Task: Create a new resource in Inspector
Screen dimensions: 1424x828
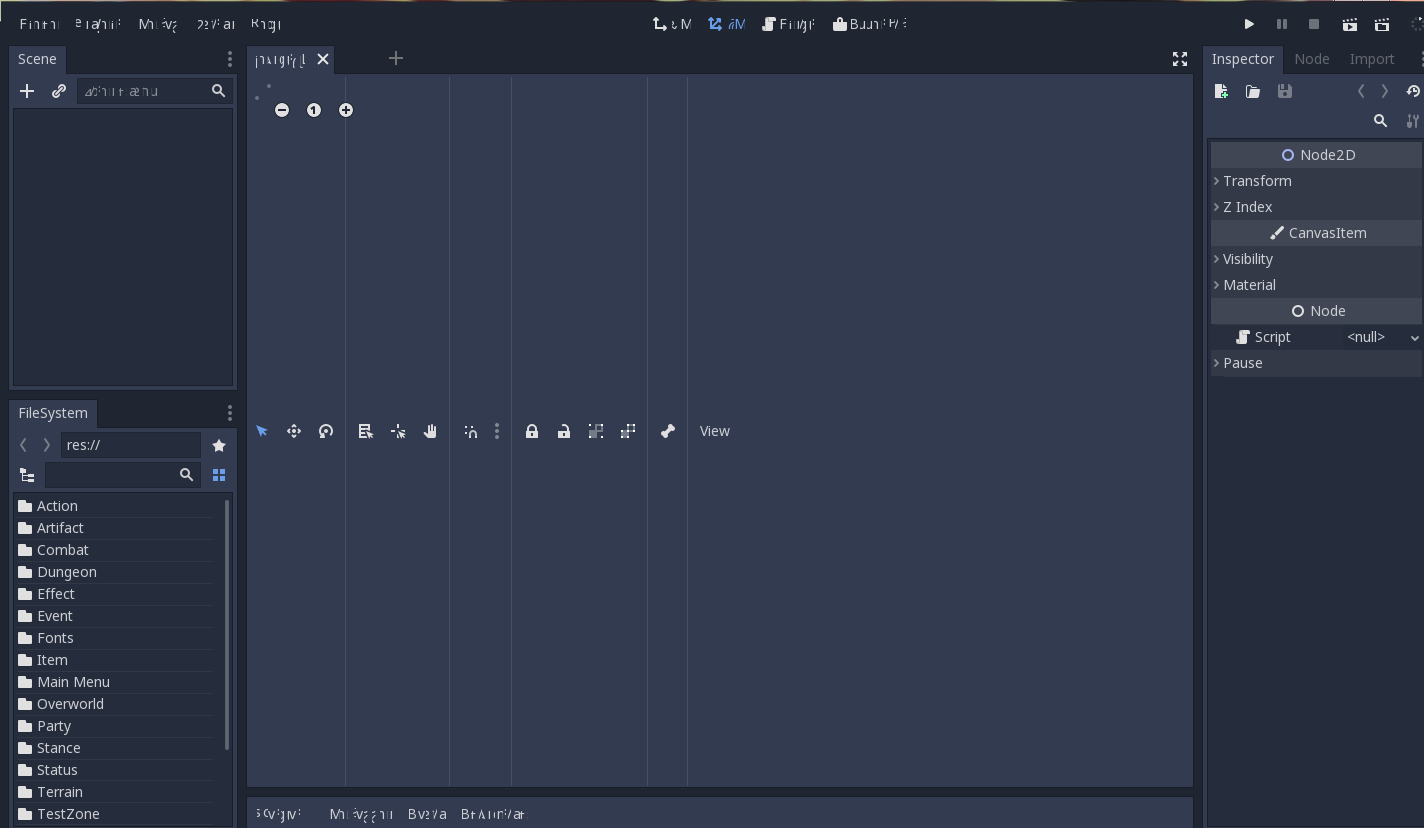Action: [x=1221, y=91]
